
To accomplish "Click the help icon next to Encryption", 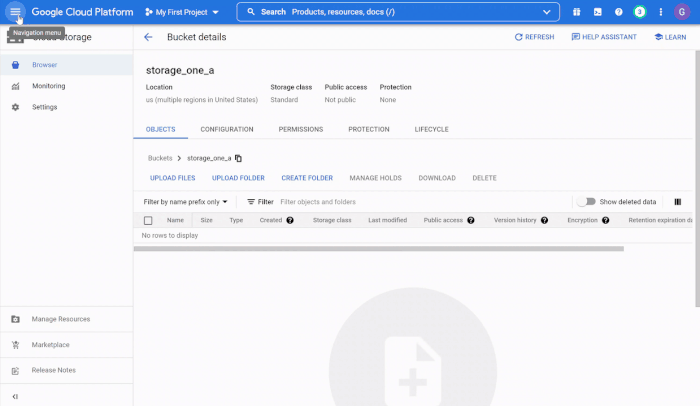I will [605, 220].
